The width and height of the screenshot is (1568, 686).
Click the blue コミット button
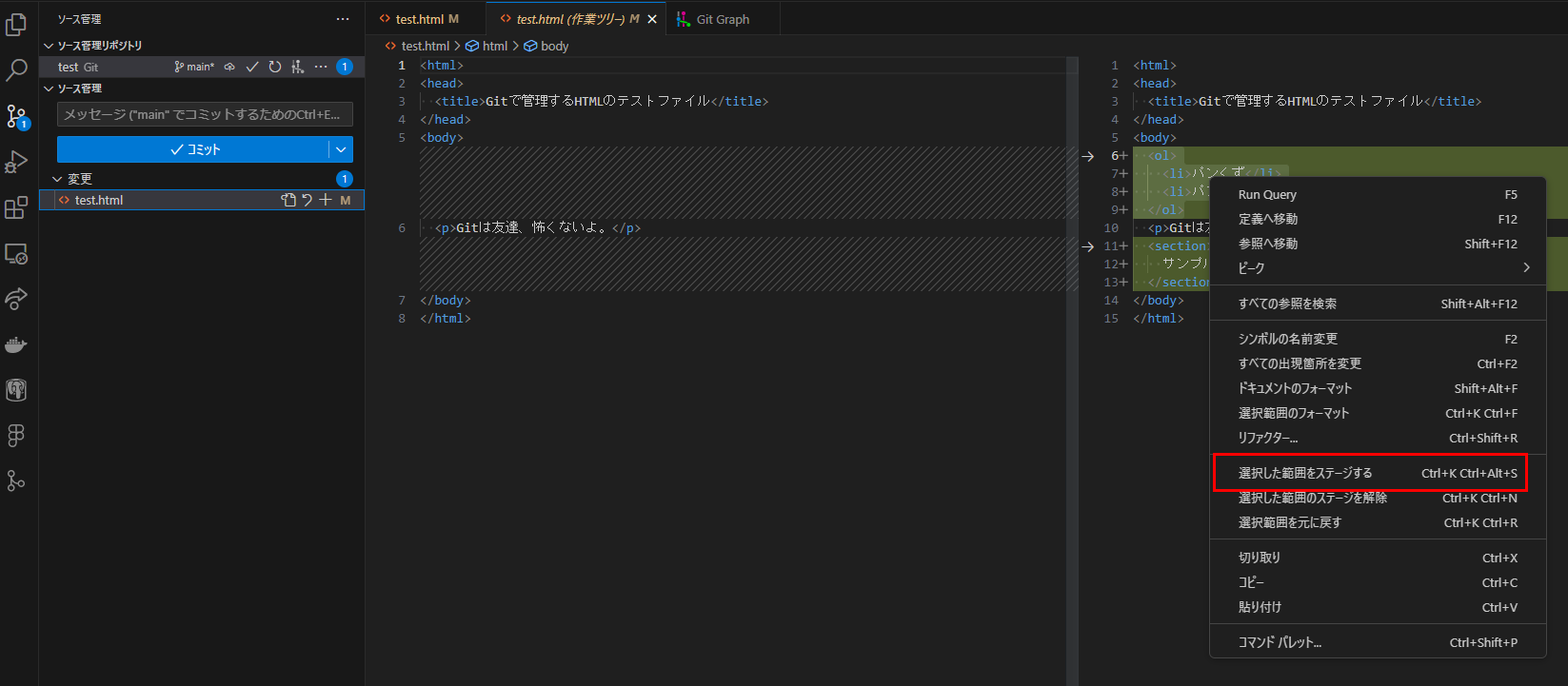193,149
